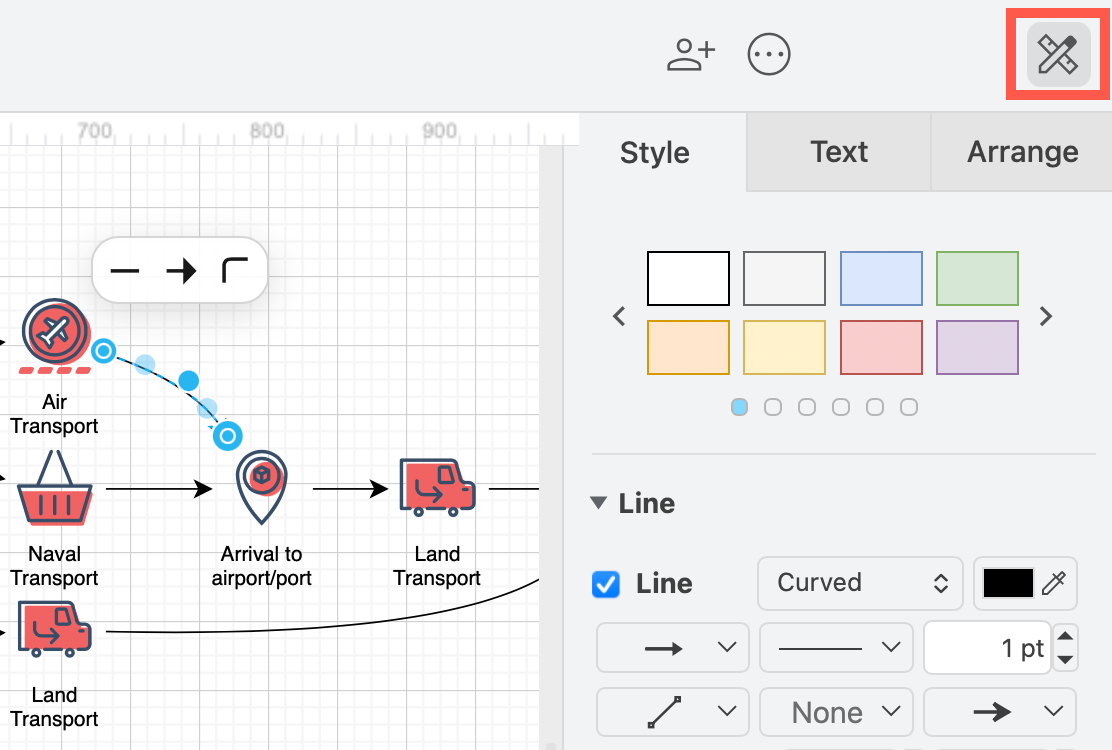Select the Land Transport truck in bottom row
The width and height of the screenshot is (1112, 750).
55,629
